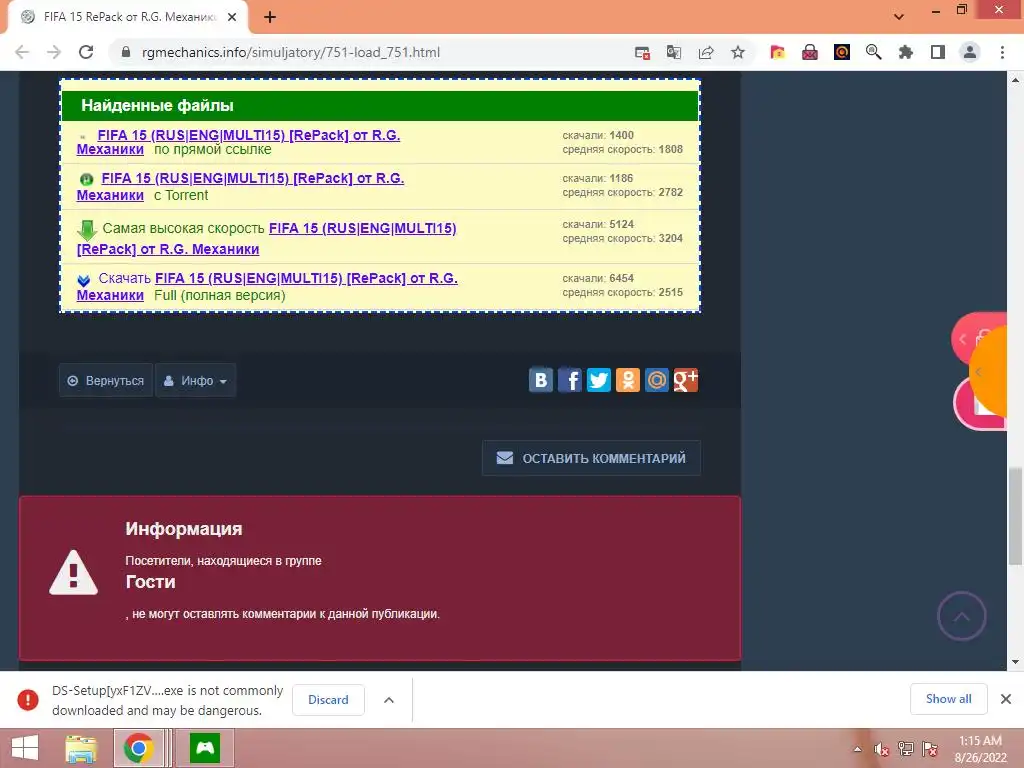The image size is (1024, 768).
Task: Click the page vertical scrollbar thumb
Action: click(1015, 517)
